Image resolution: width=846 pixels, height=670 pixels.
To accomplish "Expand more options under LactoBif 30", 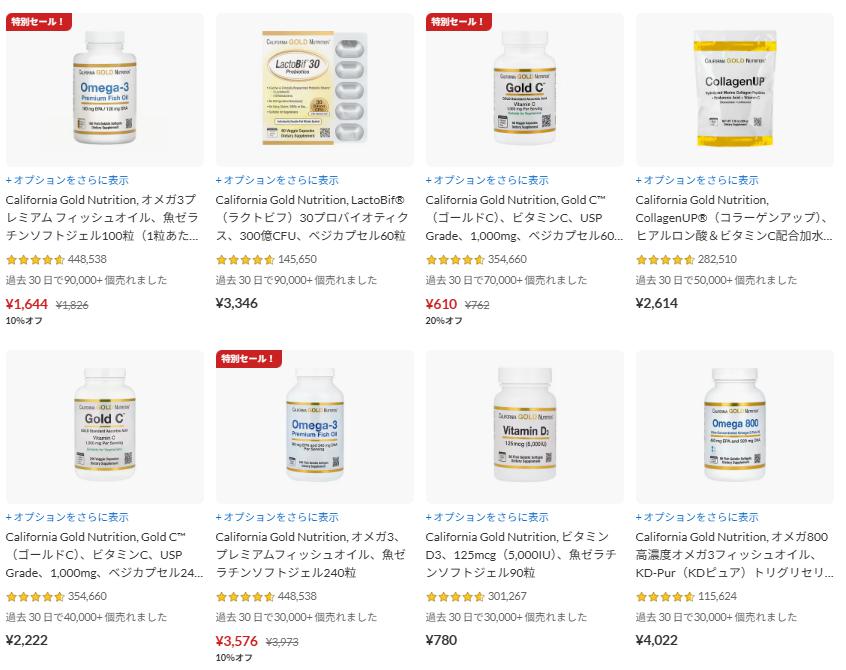I will 277,180.
